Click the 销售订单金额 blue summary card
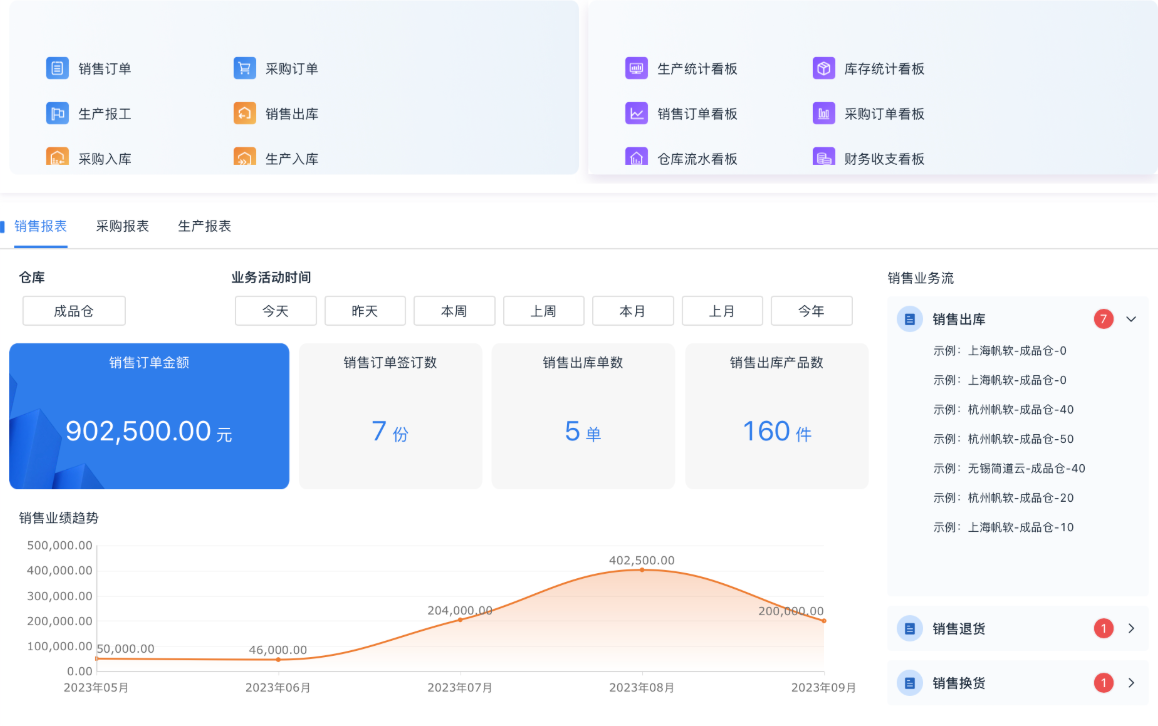Screen dimensions: 1158x726 (x=149, y=417)
